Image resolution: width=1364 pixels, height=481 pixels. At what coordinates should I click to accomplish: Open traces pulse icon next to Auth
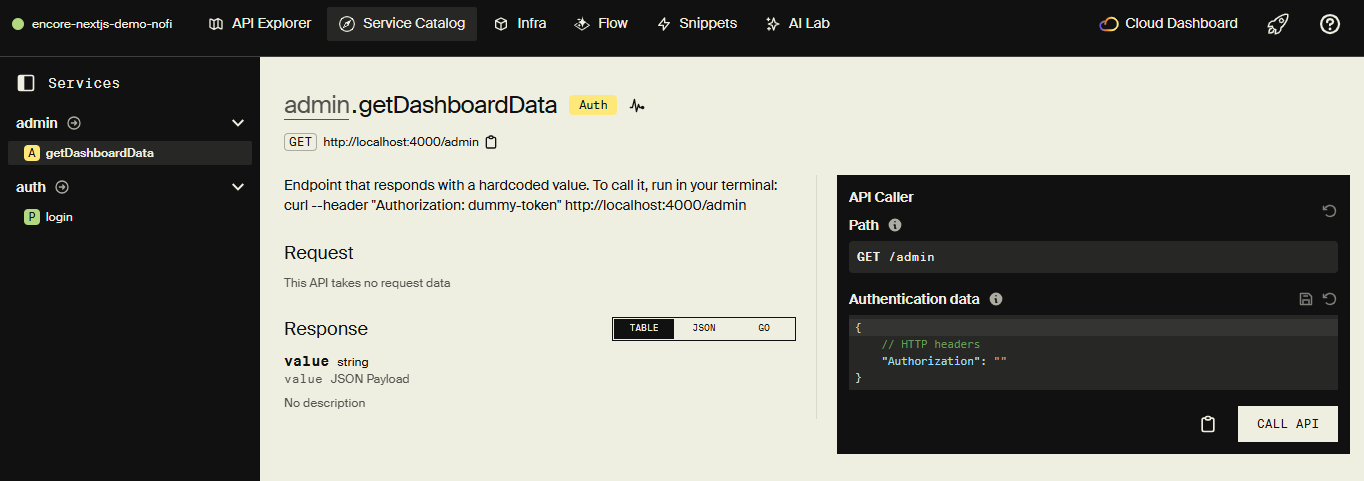[x=637, y=105]
